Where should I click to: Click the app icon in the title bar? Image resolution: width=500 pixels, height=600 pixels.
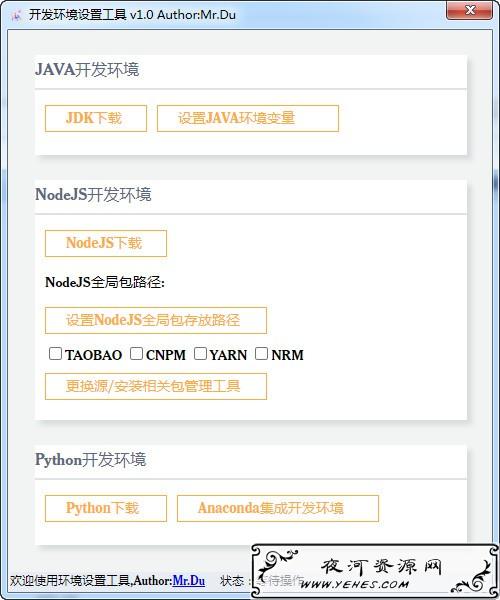pos(16,15)
